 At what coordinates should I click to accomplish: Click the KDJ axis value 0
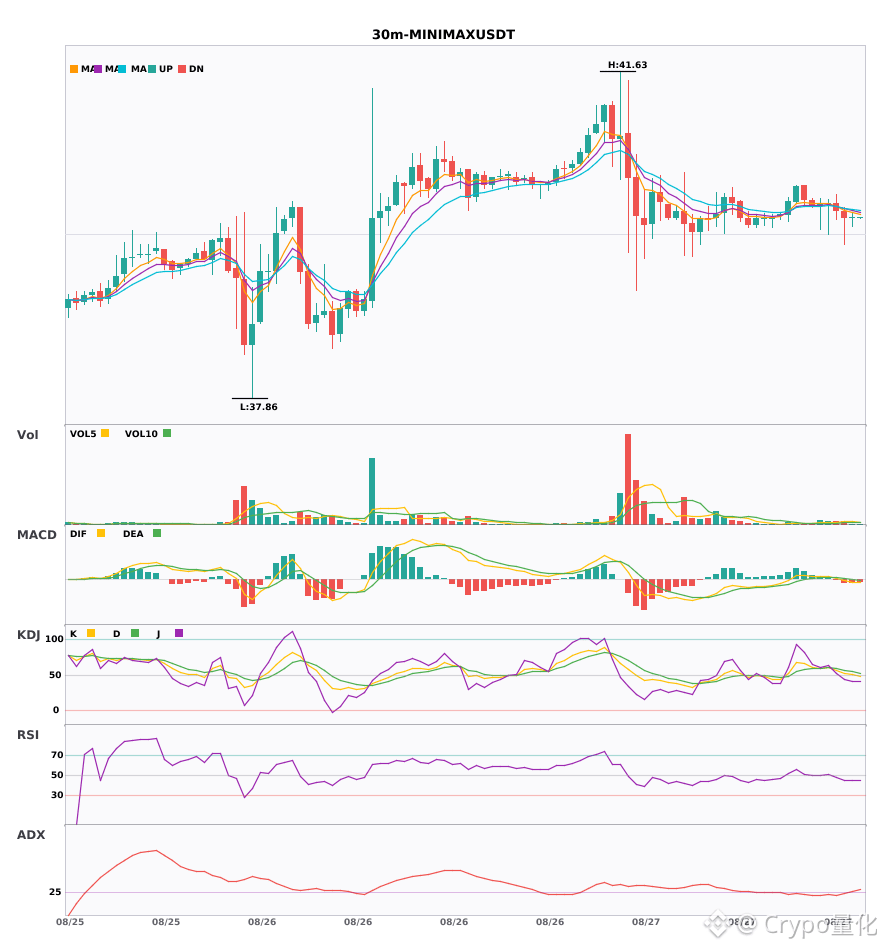tap(56, 710)
